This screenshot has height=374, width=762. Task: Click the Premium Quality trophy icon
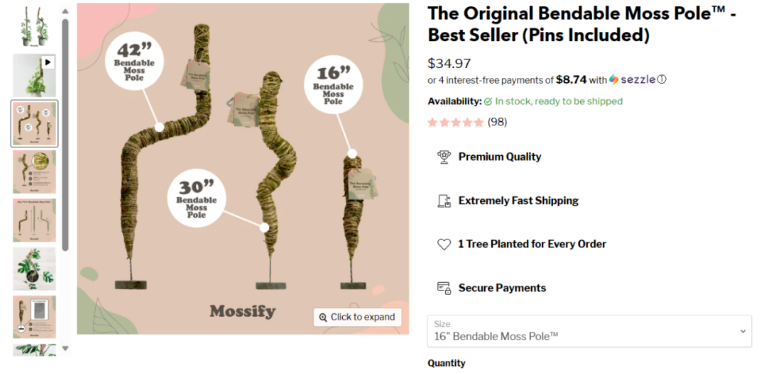444,157
